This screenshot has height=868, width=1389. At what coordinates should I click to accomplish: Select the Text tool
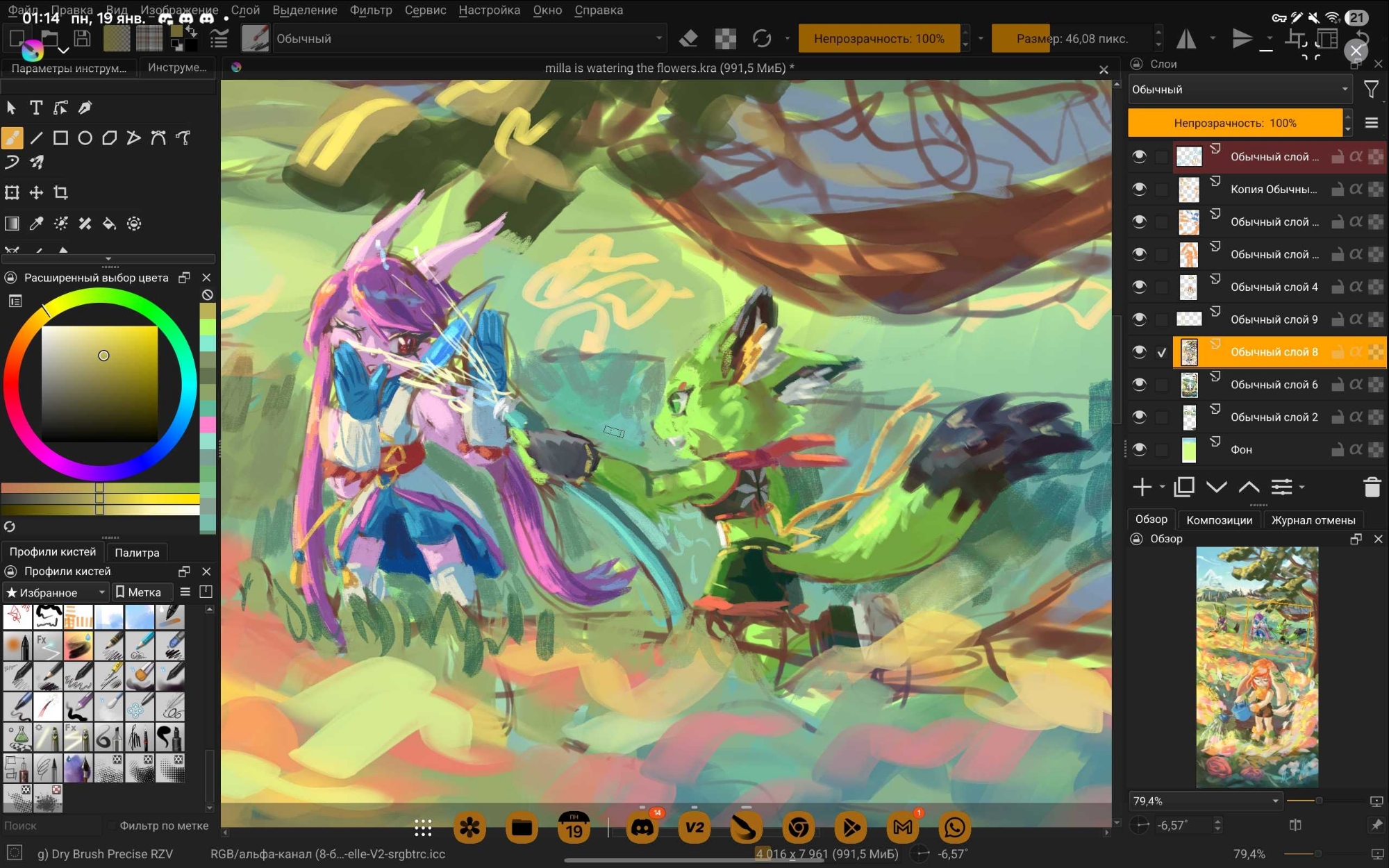pyautogui.click(x=36, y=108)
